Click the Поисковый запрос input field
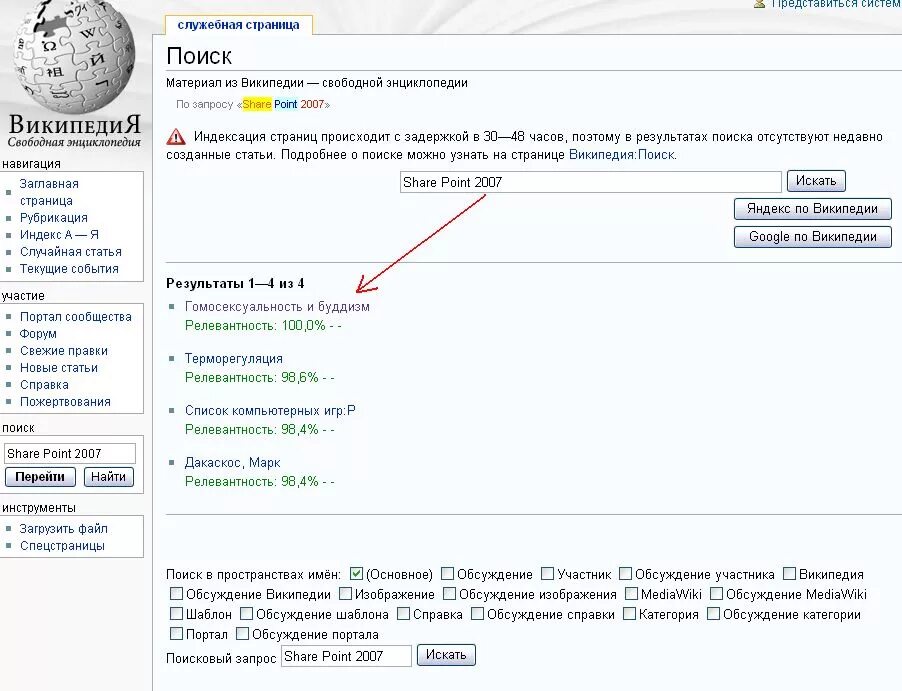This screenshot has height=691, width=902. coord(346,656)
